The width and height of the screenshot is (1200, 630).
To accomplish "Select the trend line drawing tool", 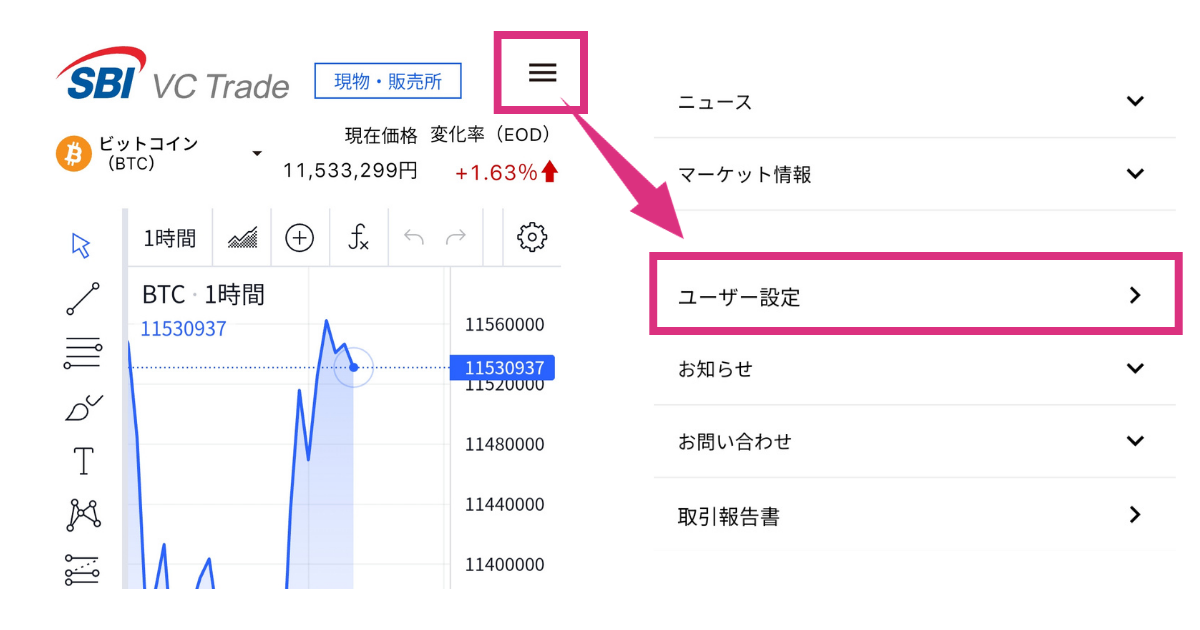I will 83,299.
